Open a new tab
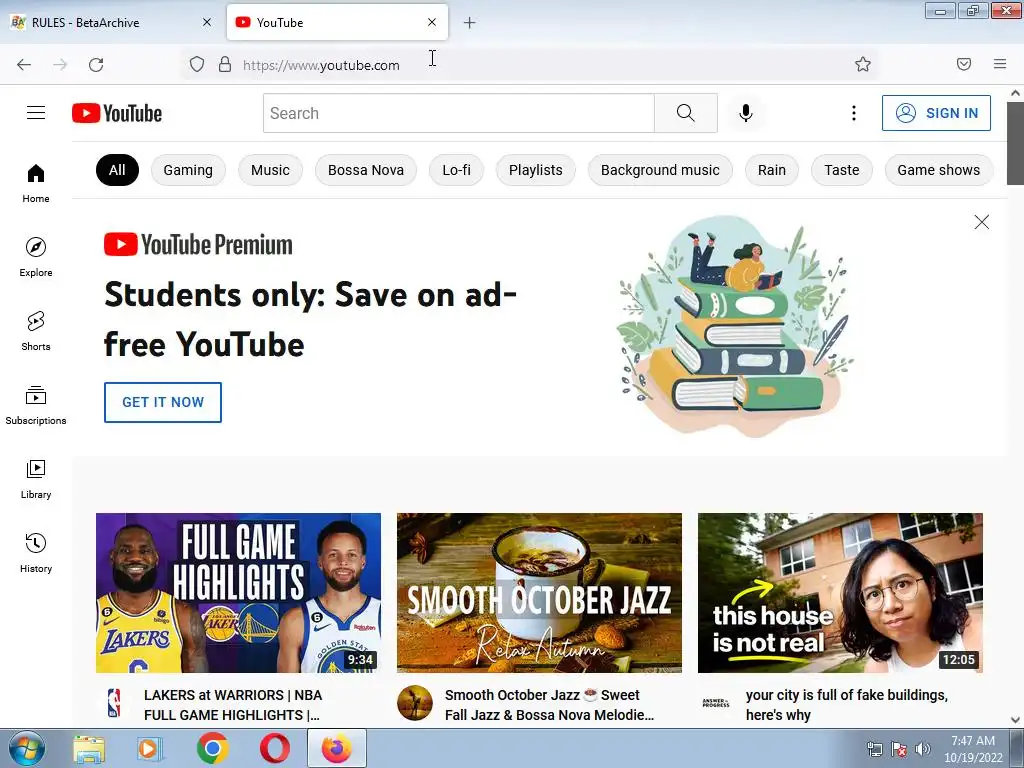The height and width of the screenshot is (768, 1024). click(x=470, y=23)
